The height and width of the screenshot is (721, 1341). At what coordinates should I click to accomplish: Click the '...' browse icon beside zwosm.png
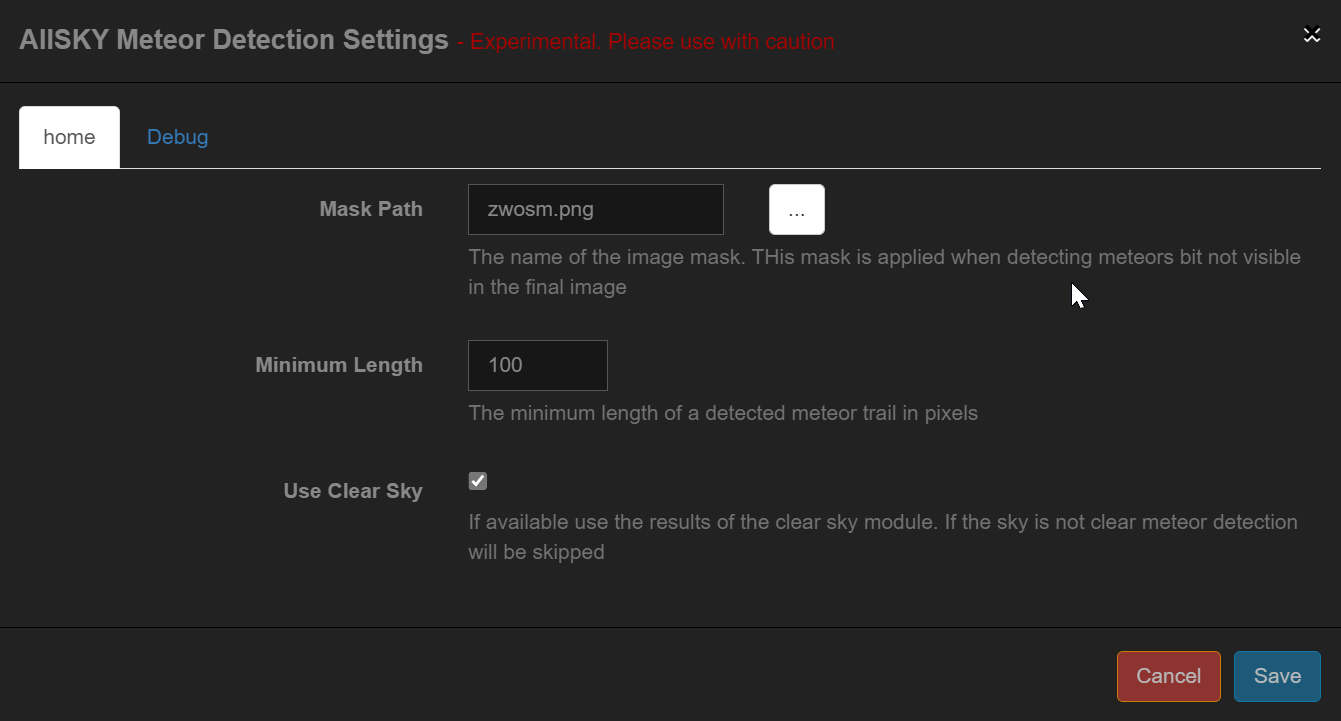tap(796, 209)
